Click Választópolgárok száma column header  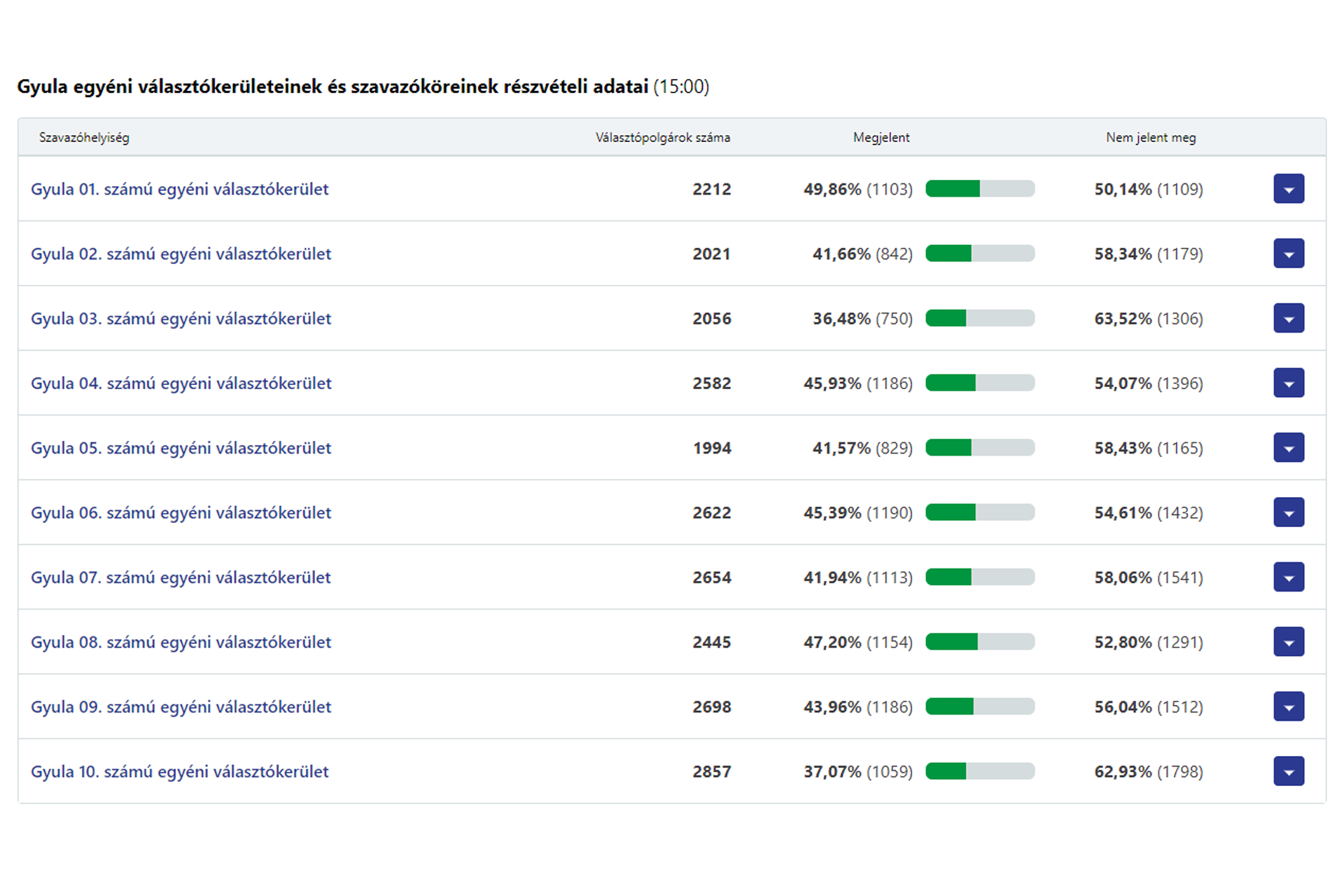(x=662, y=138)
